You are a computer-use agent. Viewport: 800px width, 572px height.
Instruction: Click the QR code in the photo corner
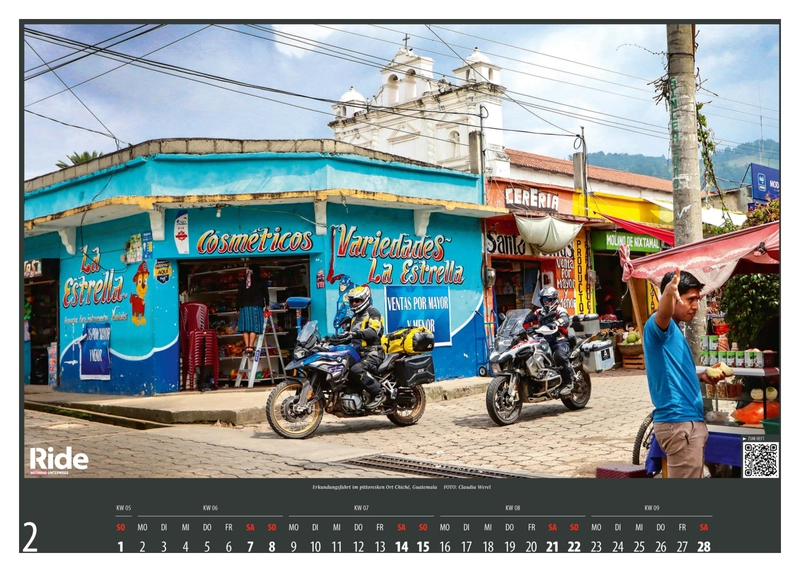click(x=760, y=459)
